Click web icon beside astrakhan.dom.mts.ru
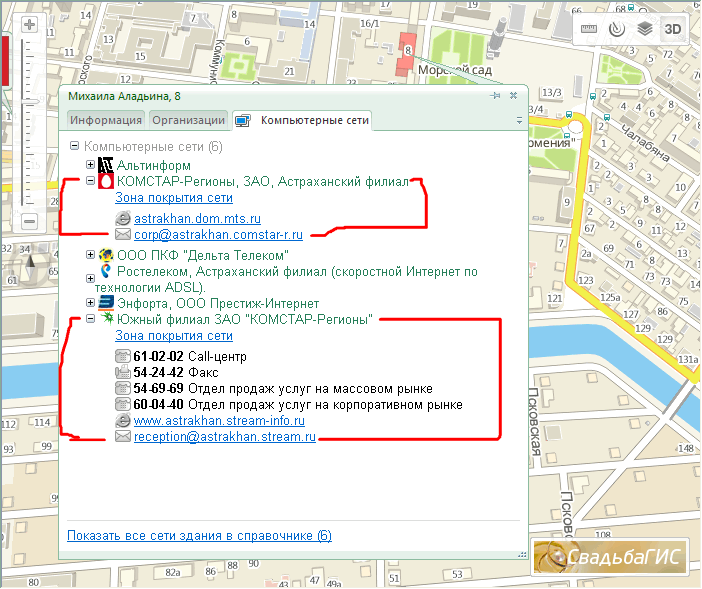The width and height of the screenshot is (702, 589). pos(123,219)
